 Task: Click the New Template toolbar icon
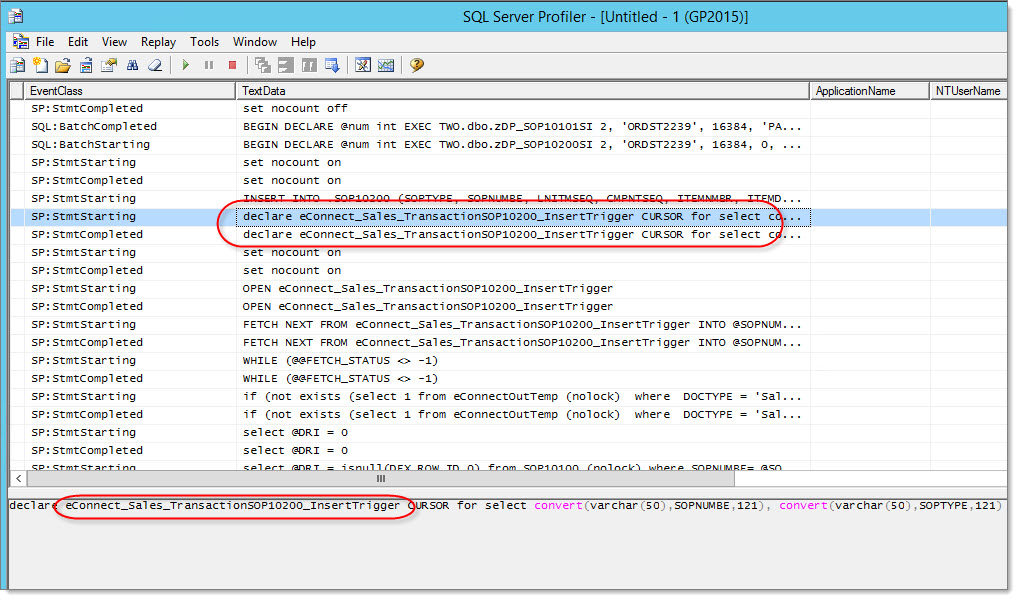click(40, 65)
